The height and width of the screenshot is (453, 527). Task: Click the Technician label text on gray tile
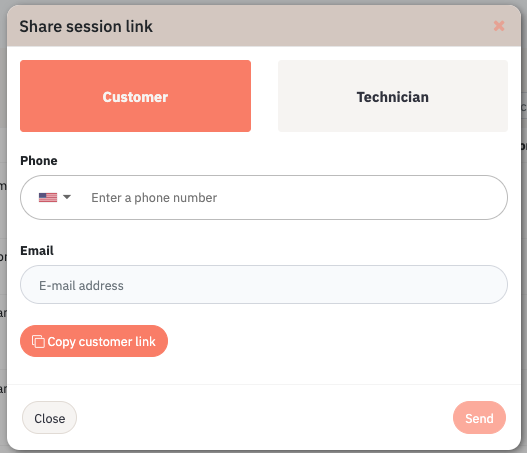pos(393,97)
